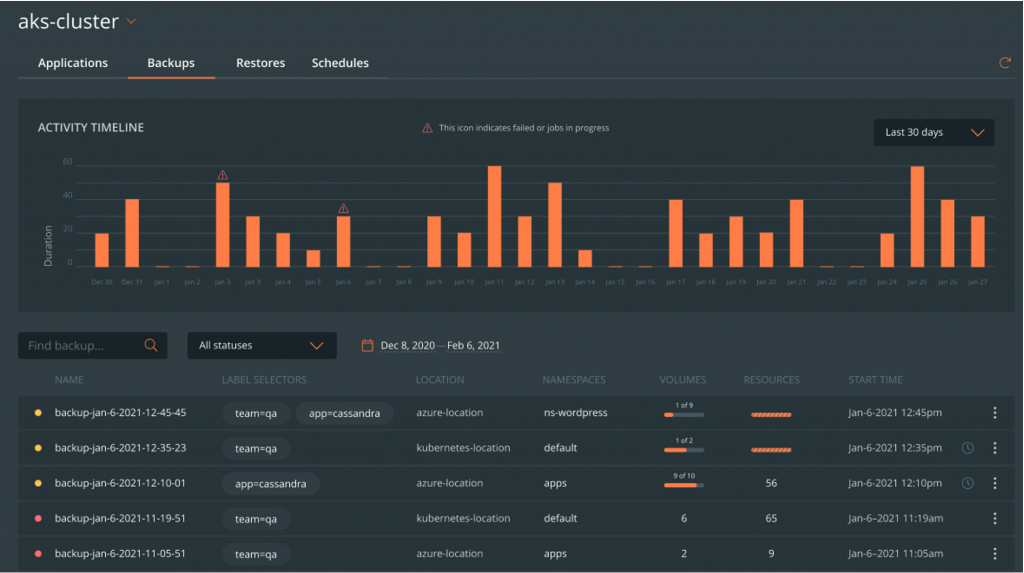Open kebab menu for backup-jan-6-2021-12-45-45
Viewport: 1024px width, 573px height.
(x=994, y=413)
